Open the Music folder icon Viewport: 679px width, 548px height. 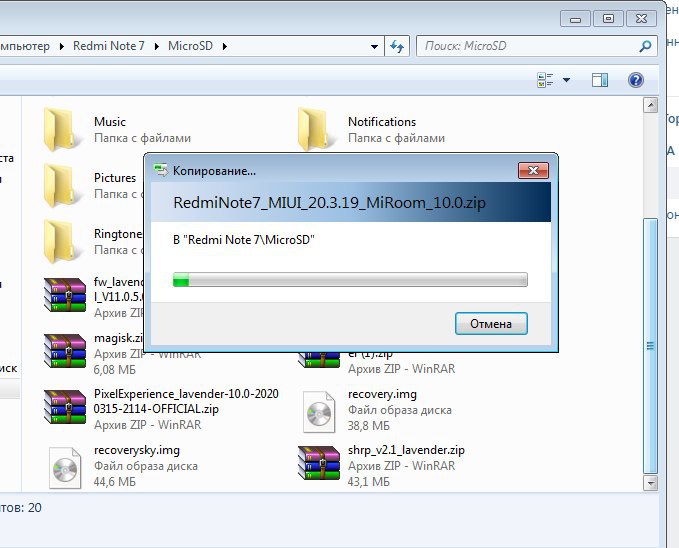(61, 130)
